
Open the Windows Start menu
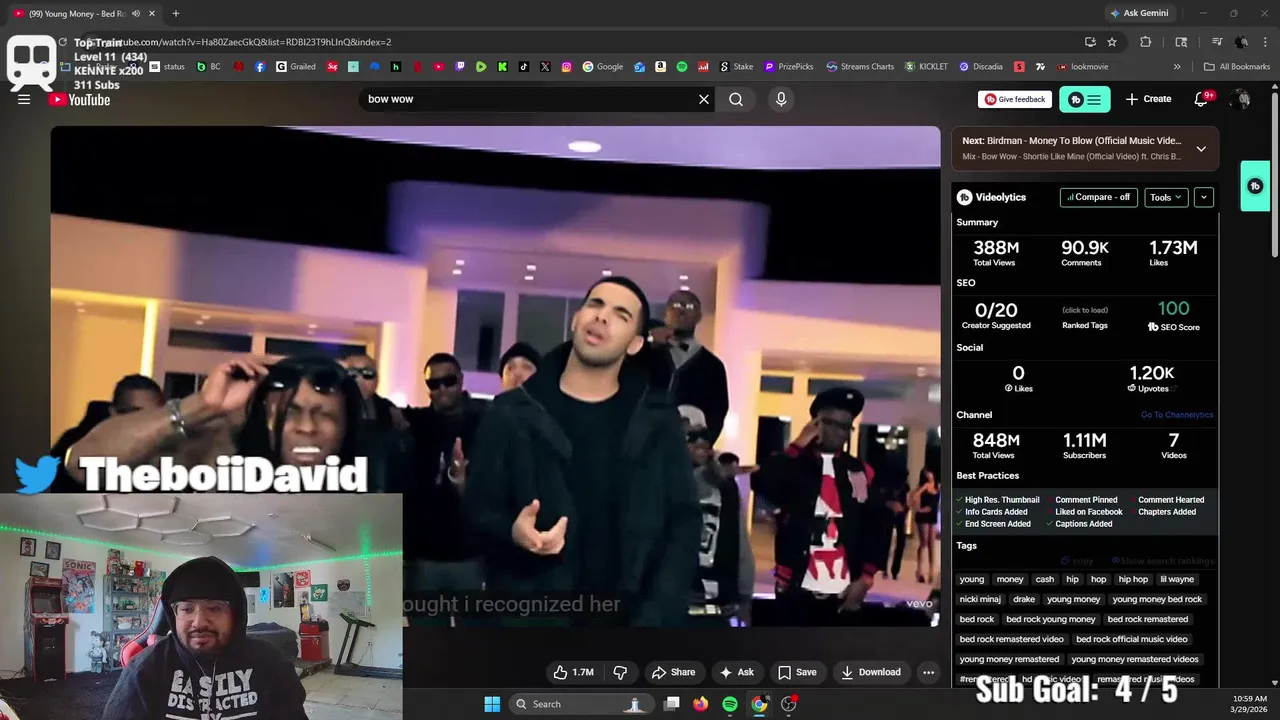(492, 704)
